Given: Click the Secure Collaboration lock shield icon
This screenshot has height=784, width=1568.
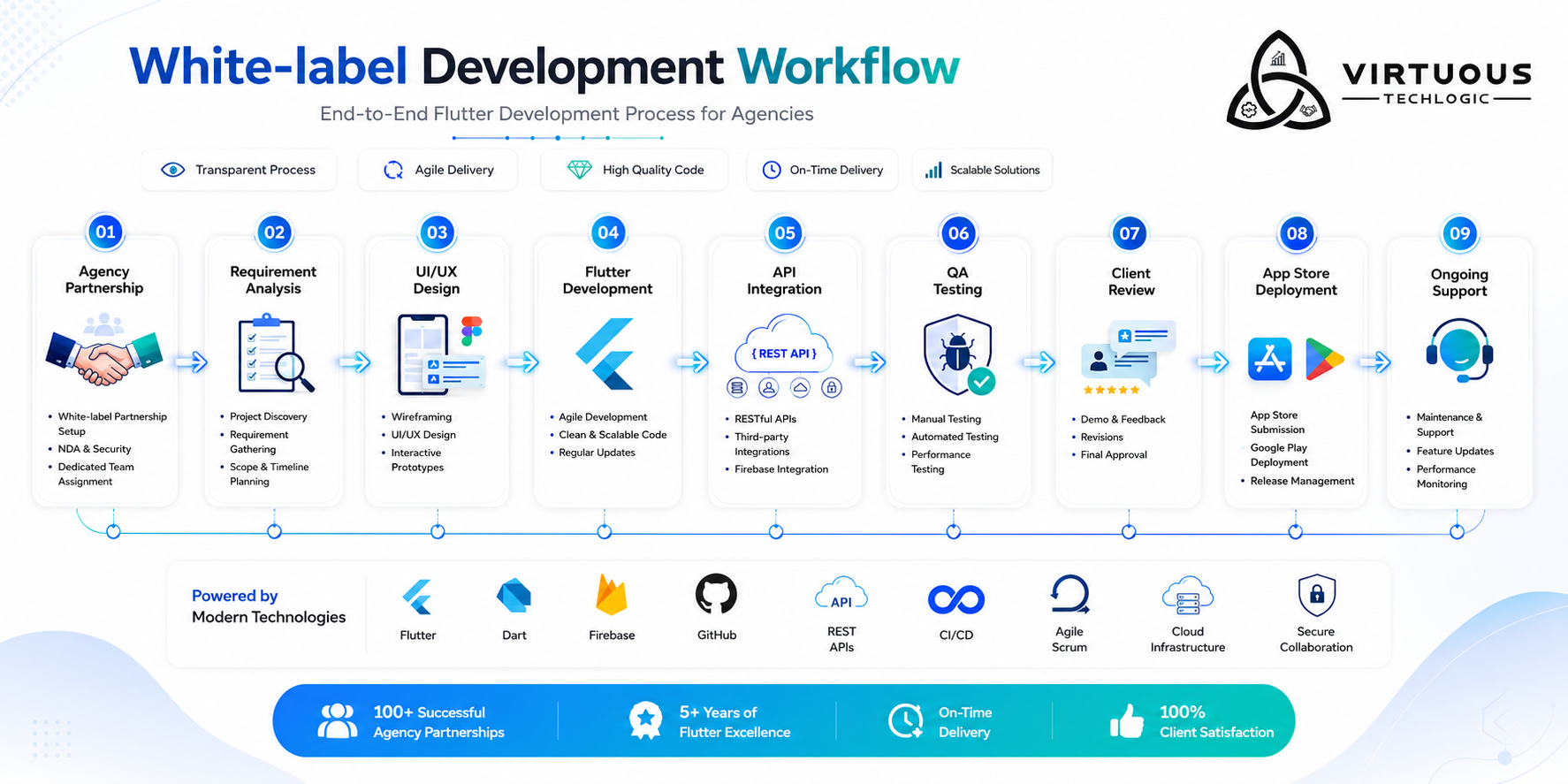Looking at the screenshot, I should tap(1316, 595).
